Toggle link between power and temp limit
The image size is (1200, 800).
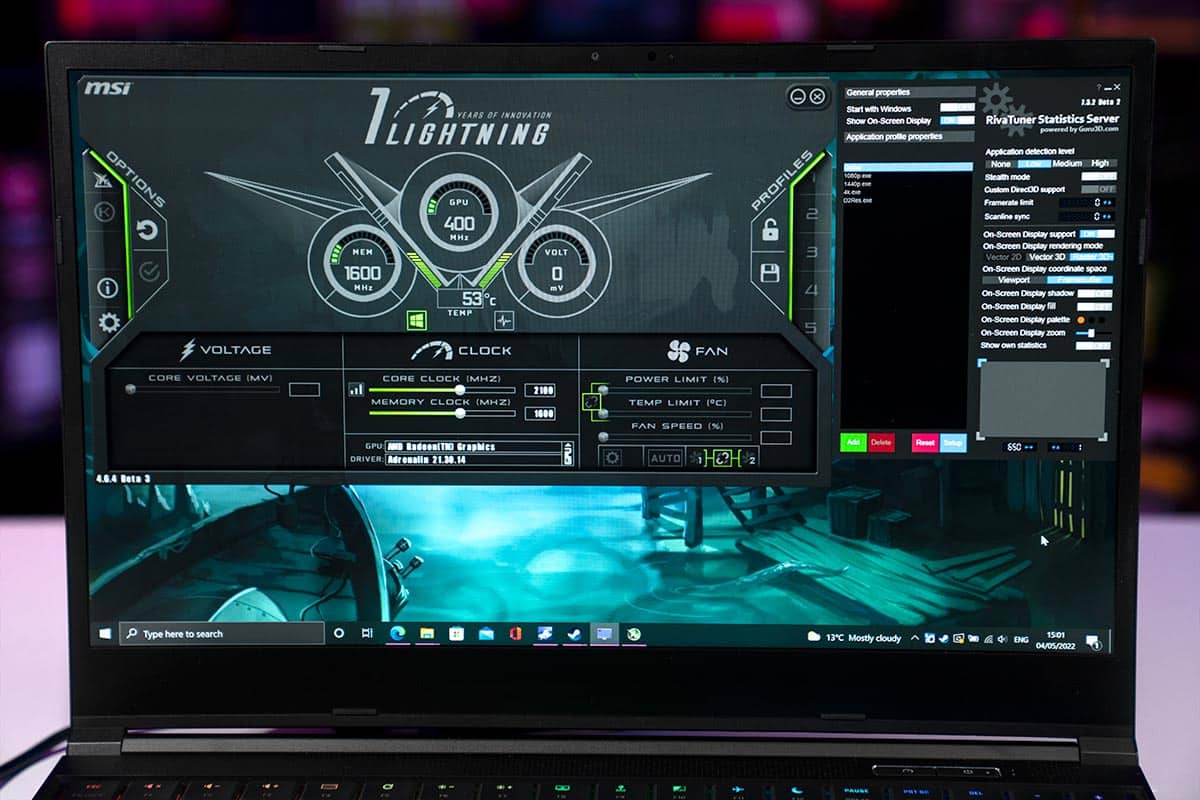point(591,401)
